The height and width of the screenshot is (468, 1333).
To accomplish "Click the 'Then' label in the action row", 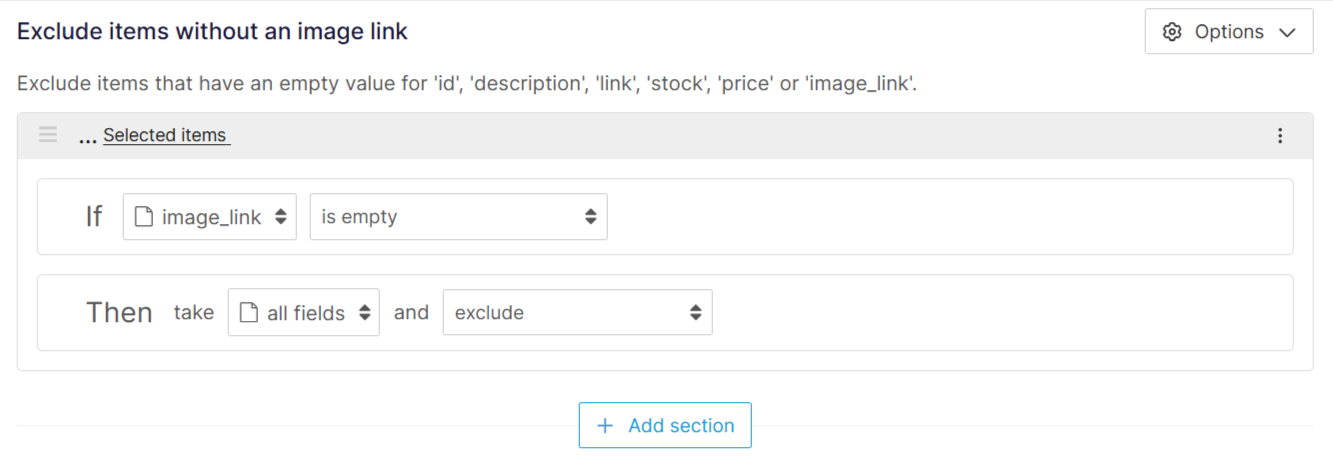I will (119, 313).
